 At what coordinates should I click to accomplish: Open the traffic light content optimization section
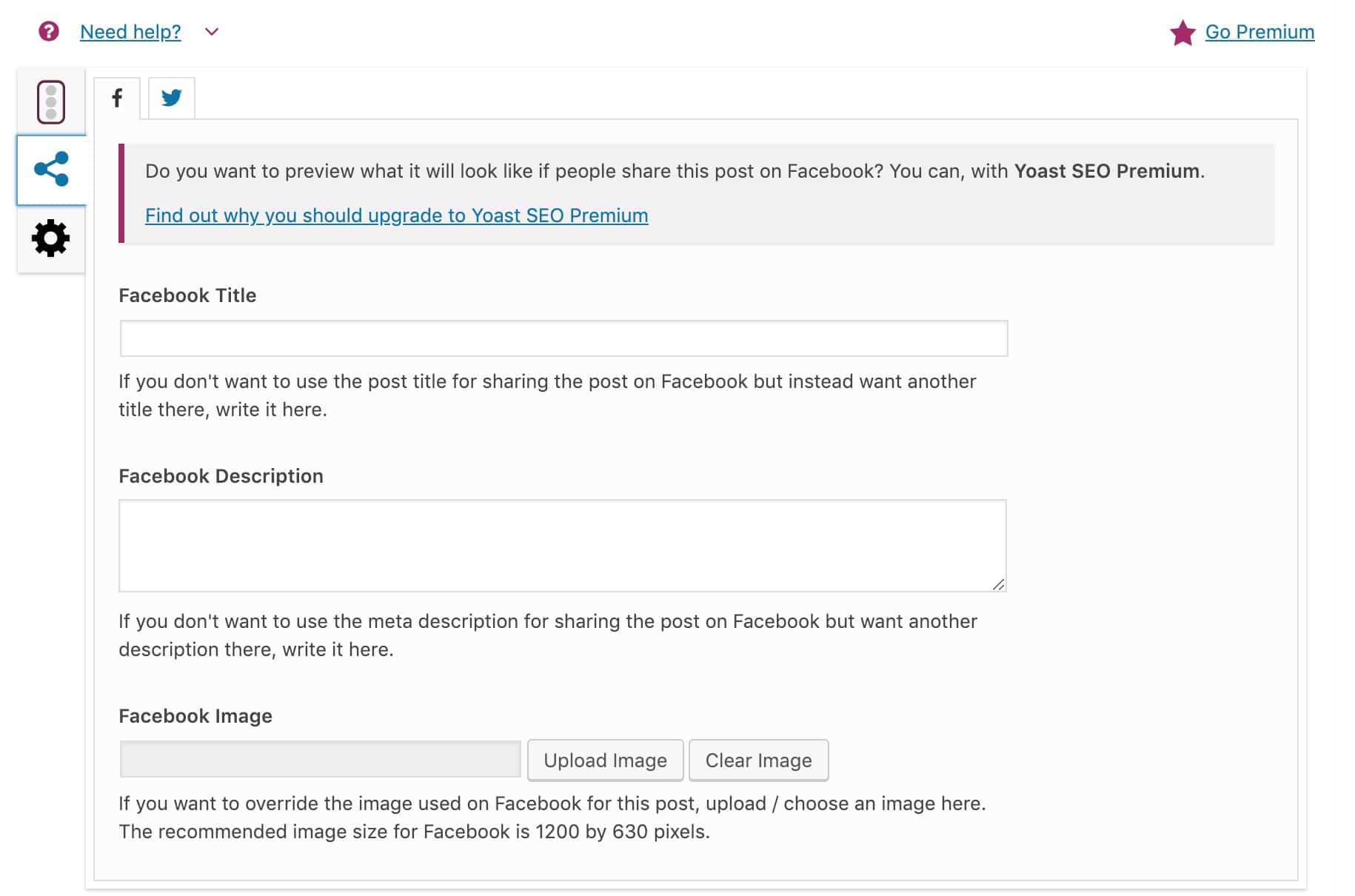(51, 101)
